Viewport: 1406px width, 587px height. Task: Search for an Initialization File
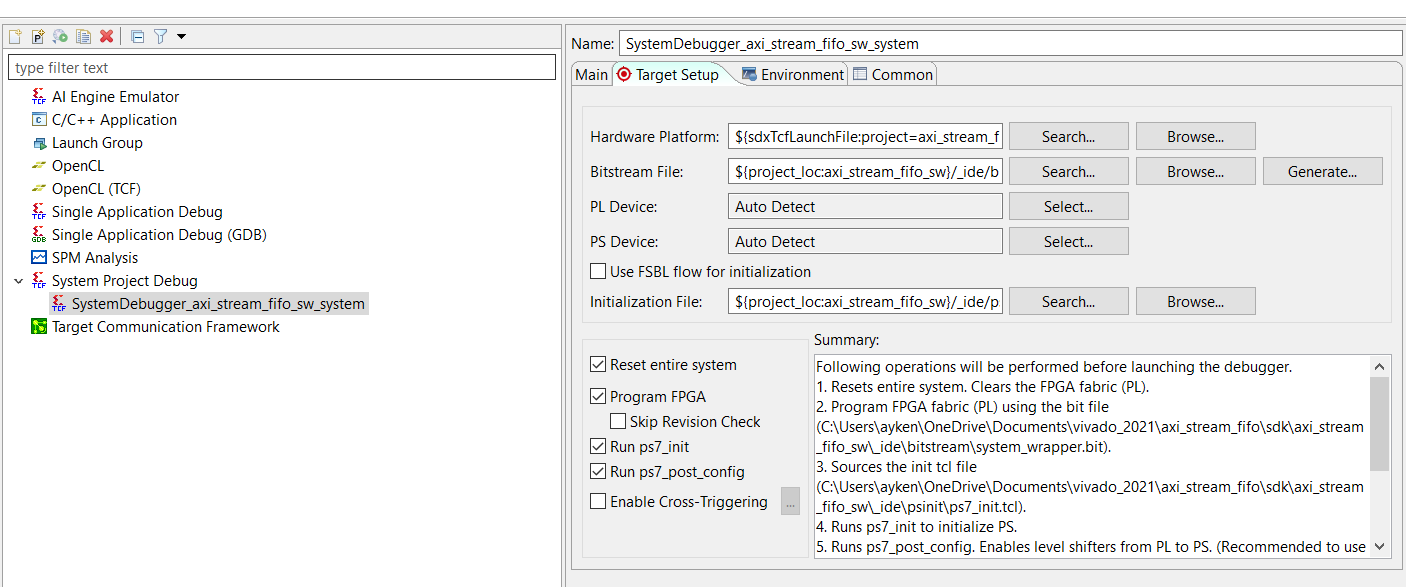pos(1069,301)
